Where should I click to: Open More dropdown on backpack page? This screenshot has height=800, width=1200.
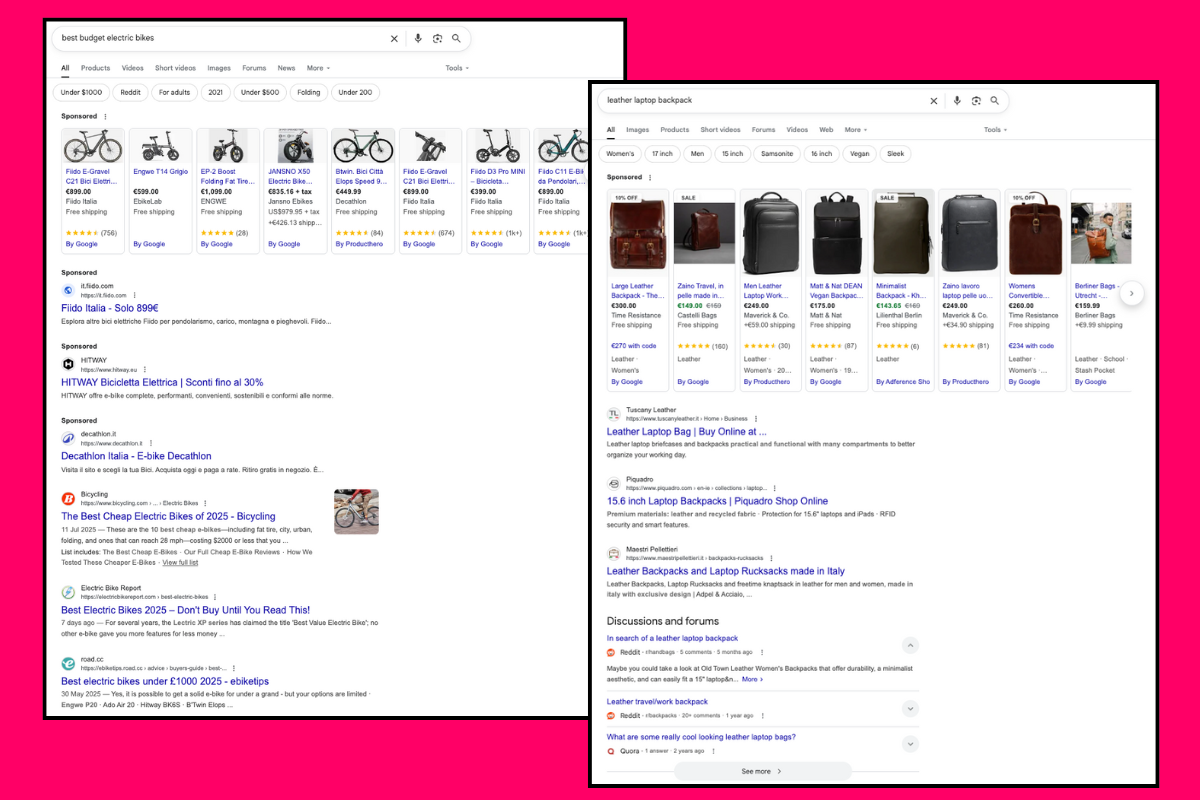tap(855, 130)
